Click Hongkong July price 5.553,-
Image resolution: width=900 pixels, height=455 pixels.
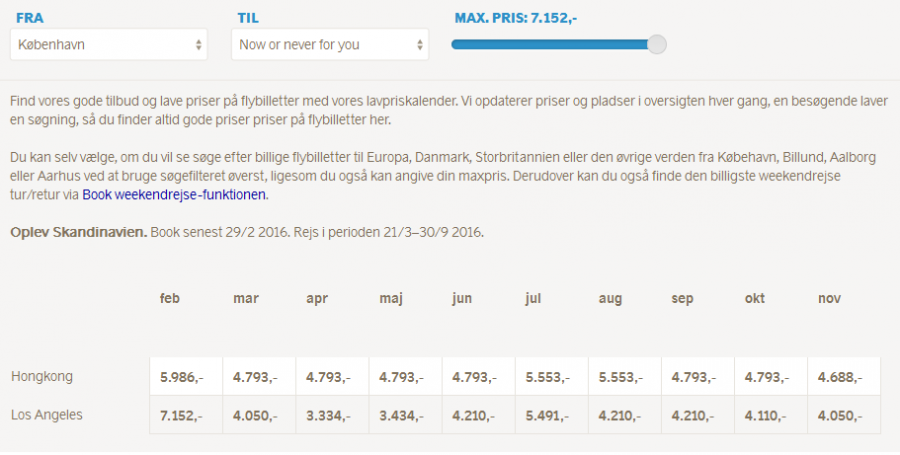(x=547, y=378)
